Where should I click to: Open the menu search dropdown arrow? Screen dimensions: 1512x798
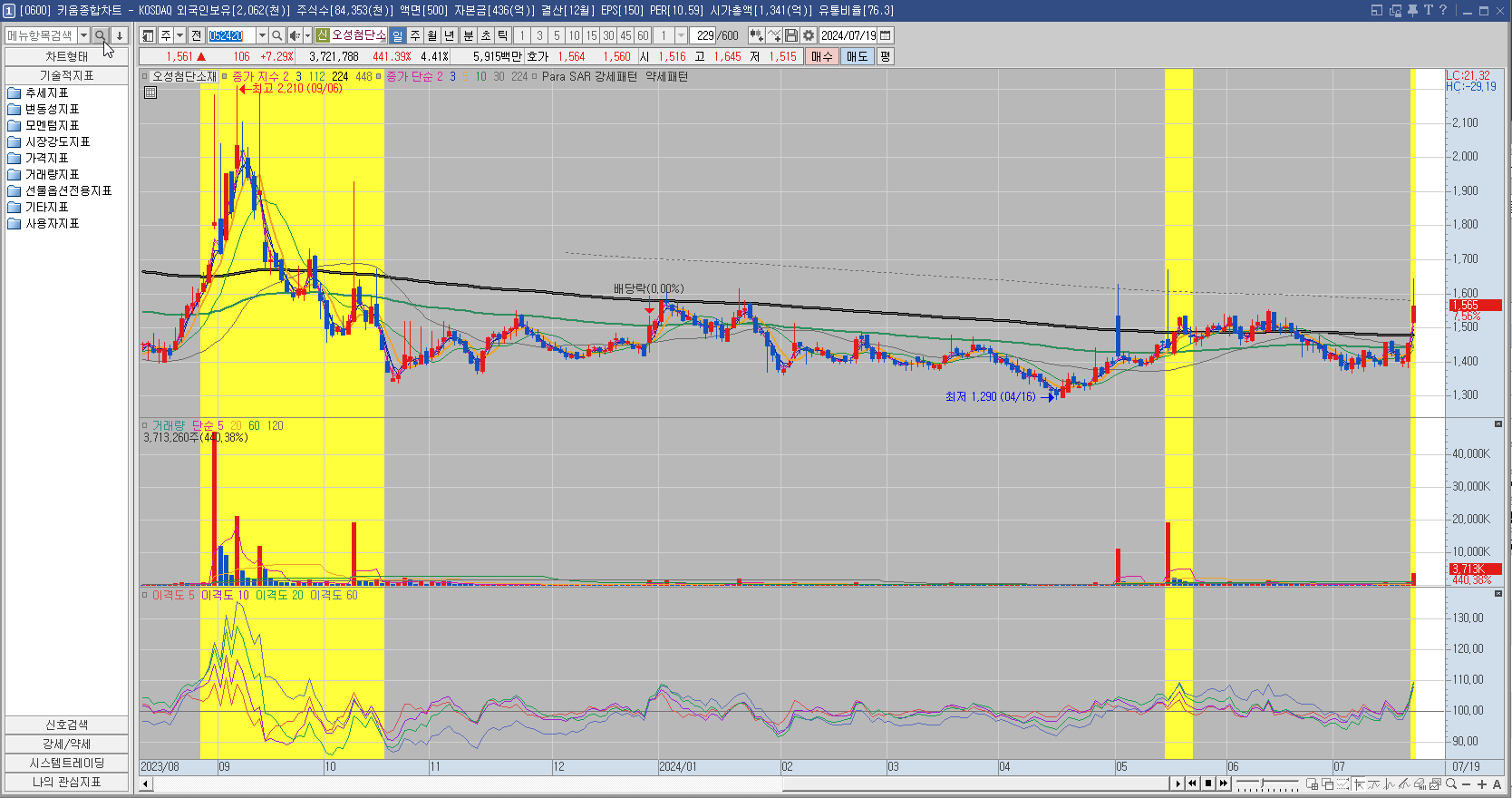(83, 35)
